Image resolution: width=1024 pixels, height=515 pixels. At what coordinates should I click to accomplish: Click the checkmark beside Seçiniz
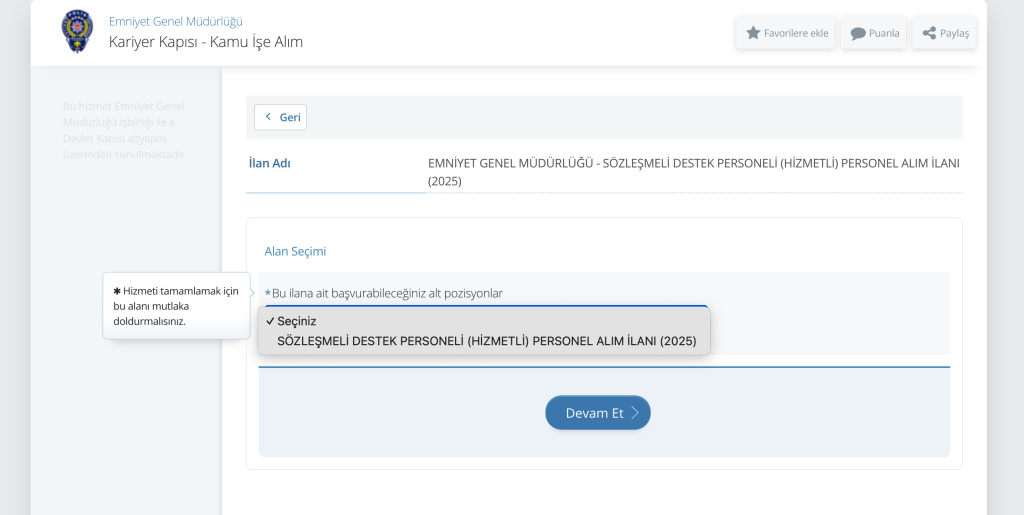270,321
